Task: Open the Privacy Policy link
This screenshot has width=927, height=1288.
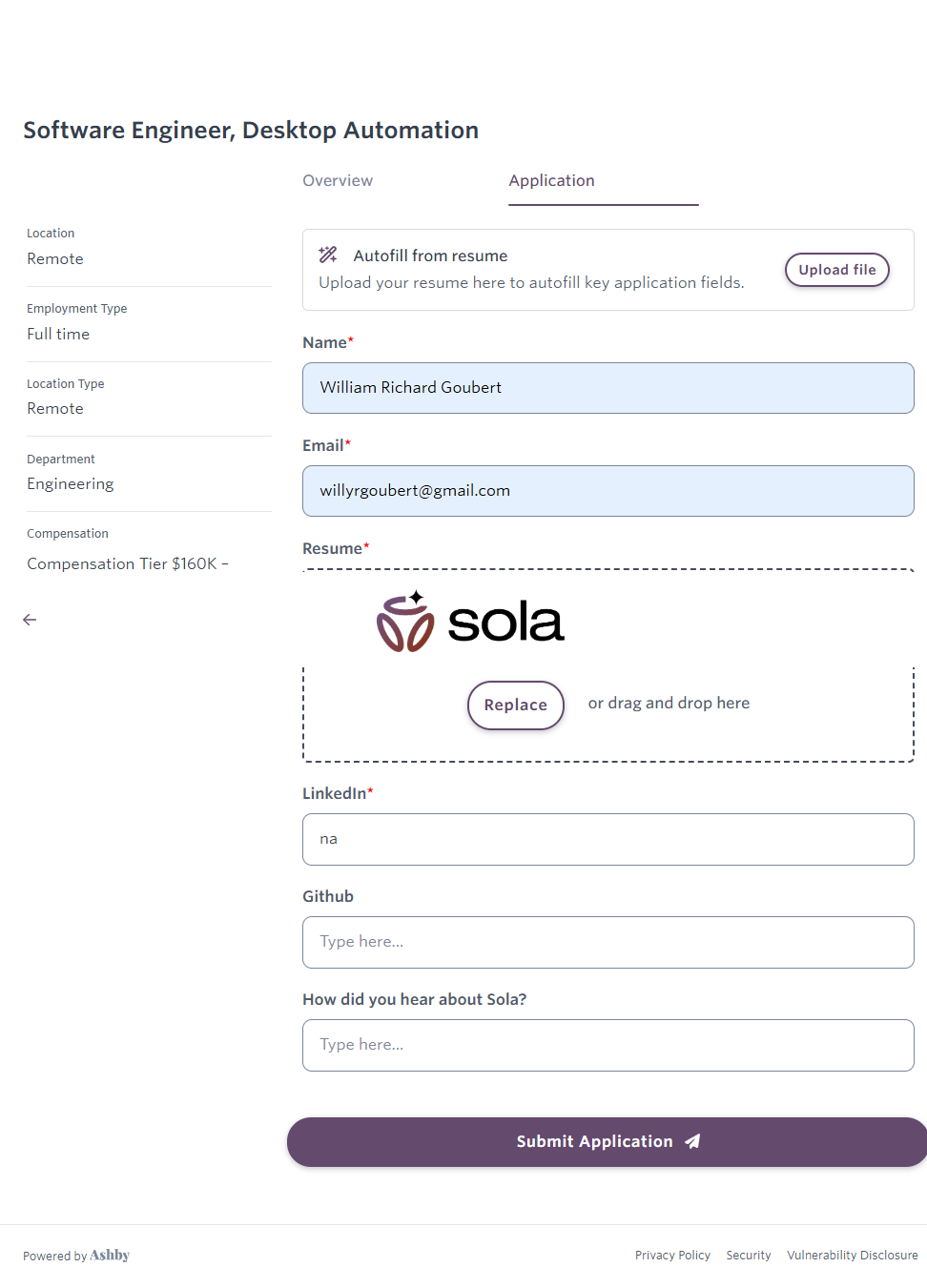Action: tap(672, 1256)
